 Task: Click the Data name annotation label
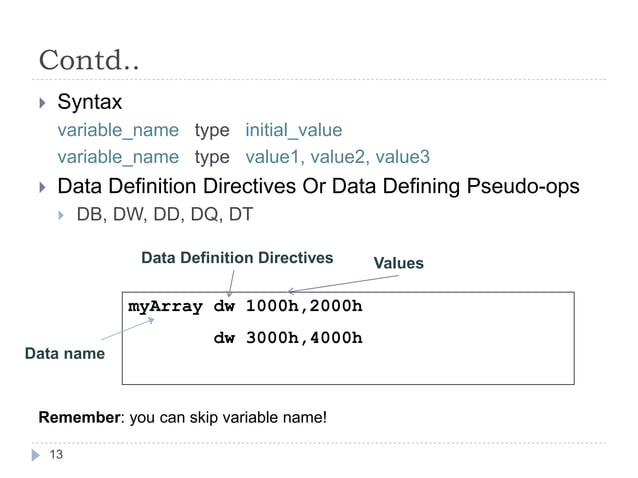64,354
